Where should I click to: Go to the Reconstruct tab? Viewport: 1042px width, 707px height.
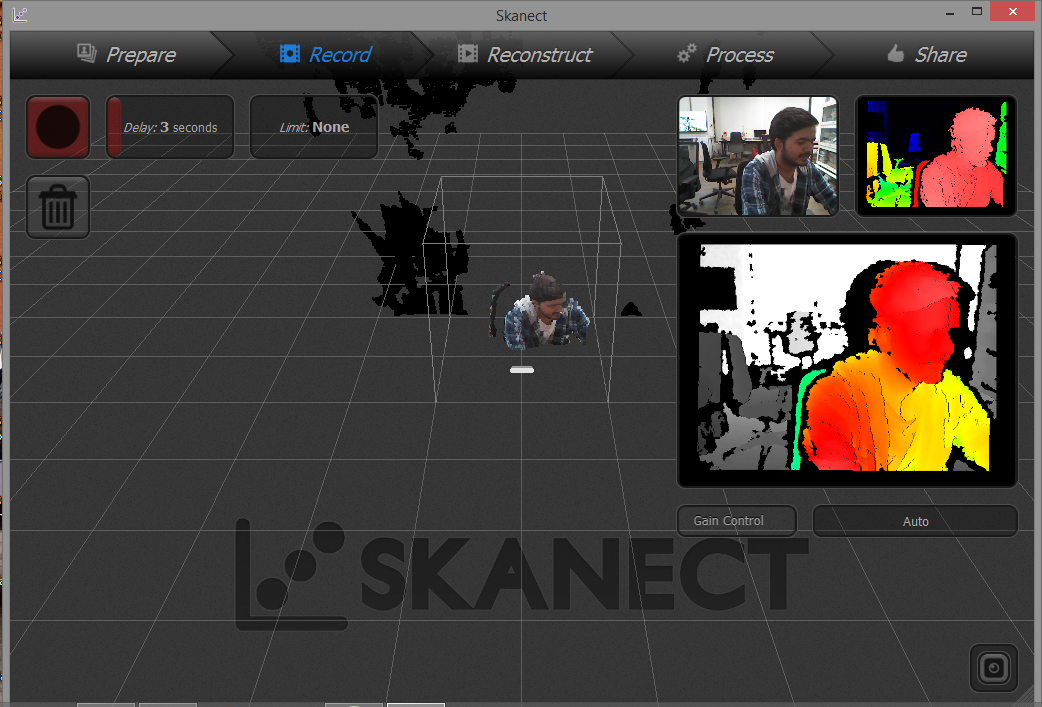tap(525, 54)
